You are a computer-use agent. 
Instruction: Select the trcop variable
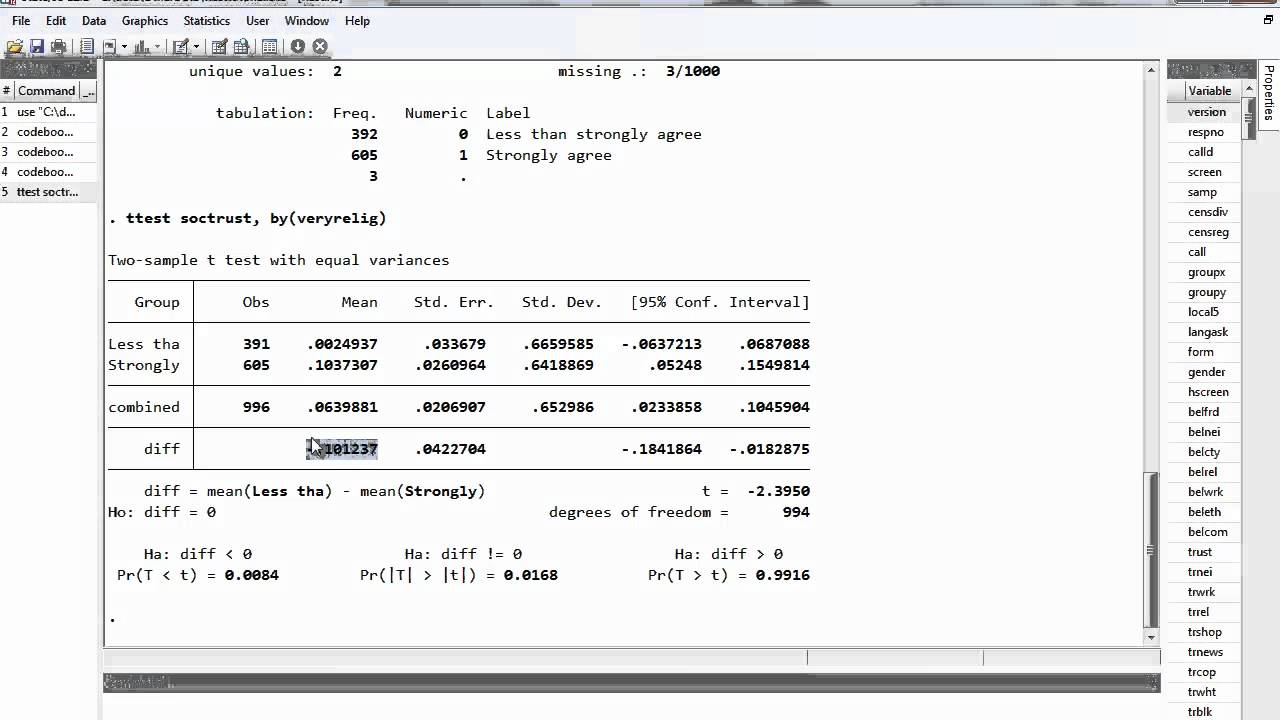1201,672
